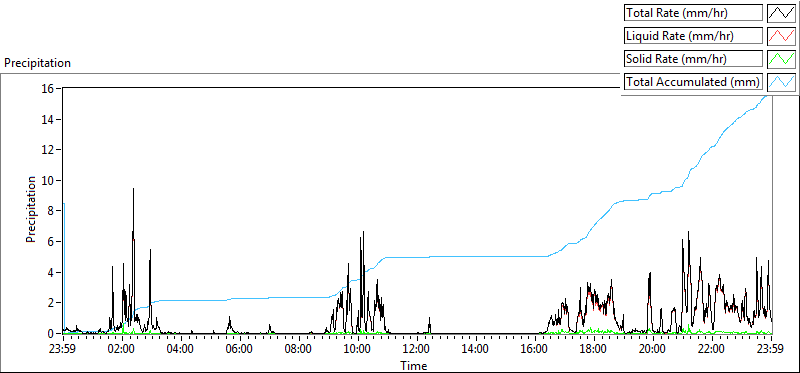The height and width of the screenshot is (373, 800).
Task: Click the Time axis label
Action: pyautogui.click(x=414, y=365)
